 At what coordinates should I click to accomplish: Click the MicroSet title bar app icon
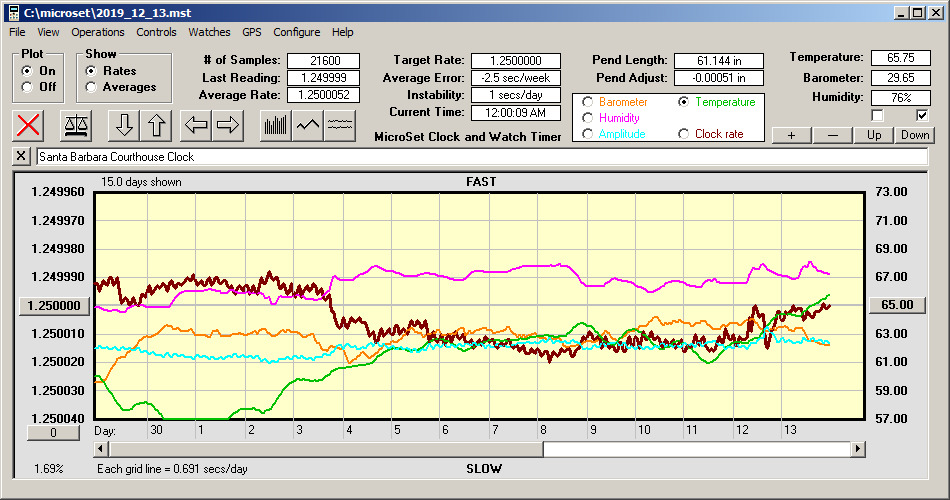13,13
